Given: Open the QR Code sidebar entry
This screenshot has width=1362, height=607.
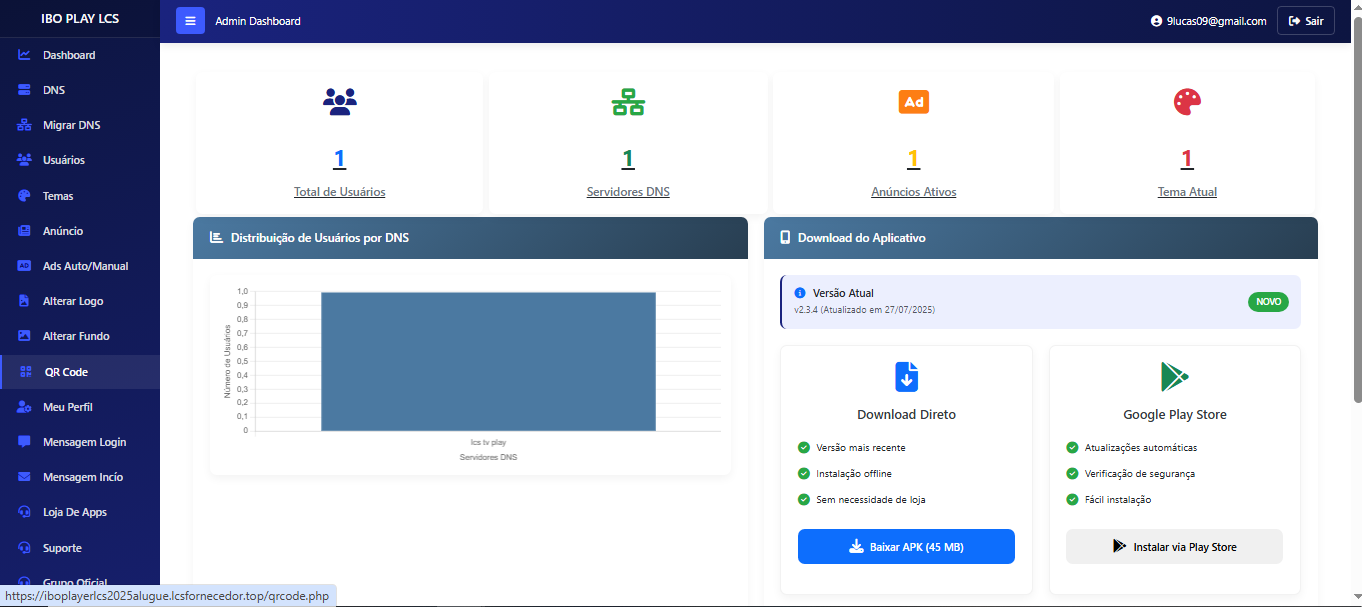Looking at the screenshot, I should 66,372.
